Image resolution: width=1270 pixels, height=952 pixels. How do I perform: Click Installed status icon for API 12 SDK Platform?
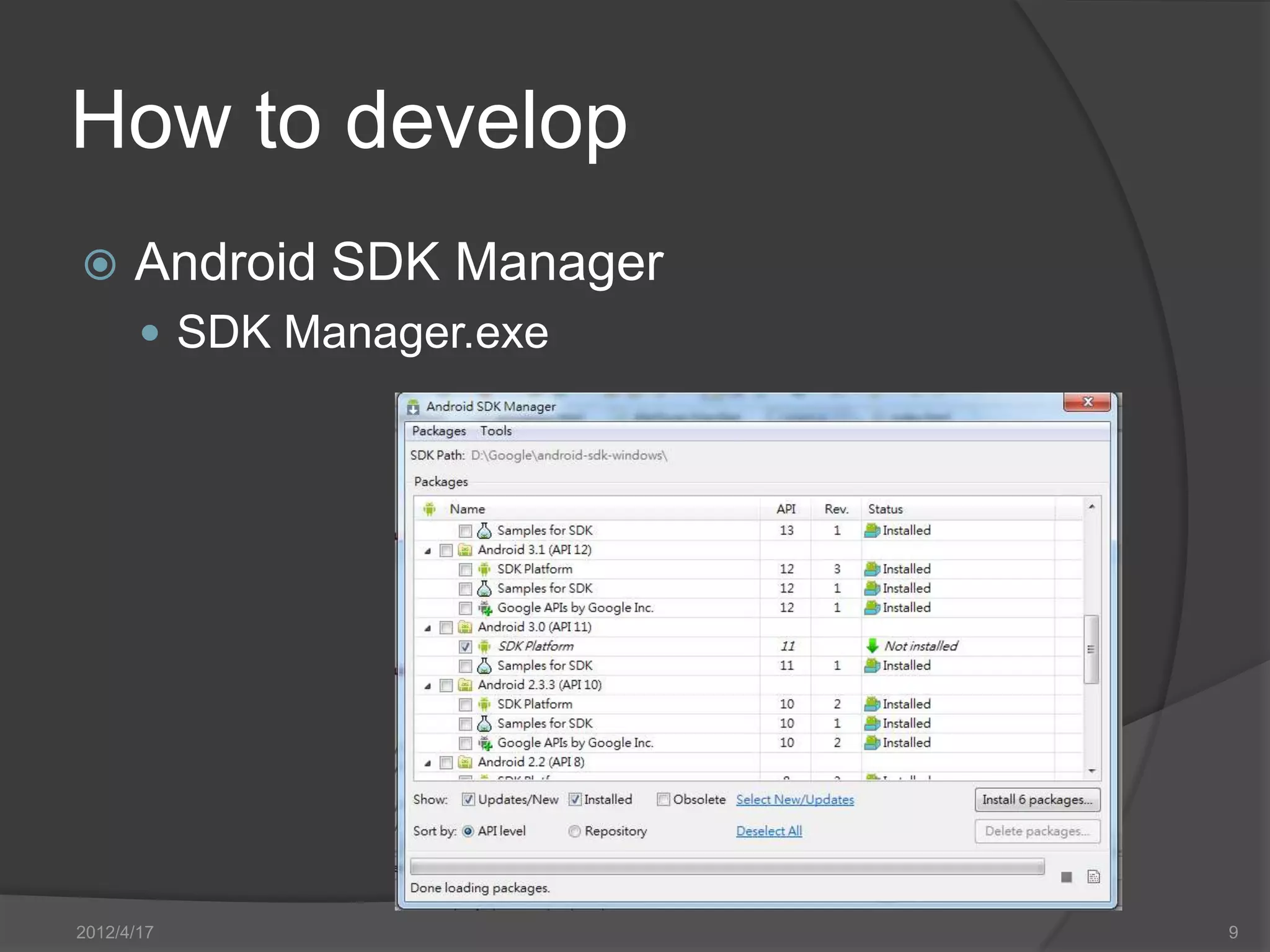point(872,569)
